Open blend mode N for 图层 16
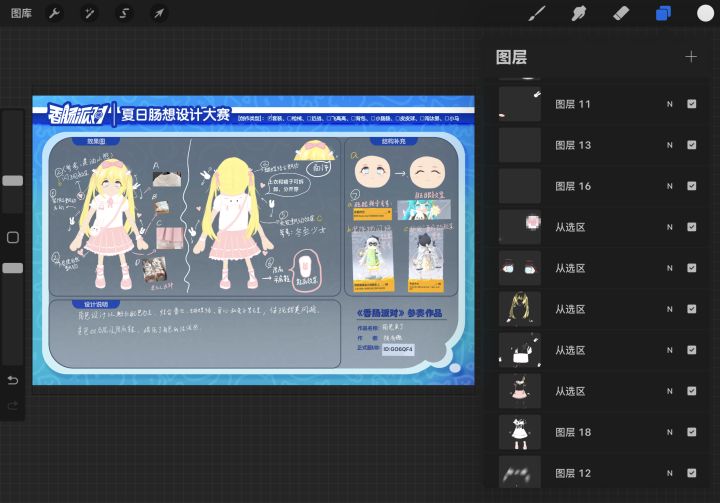The height and width of the screenshot is (503, 720). tap(669, 186)
